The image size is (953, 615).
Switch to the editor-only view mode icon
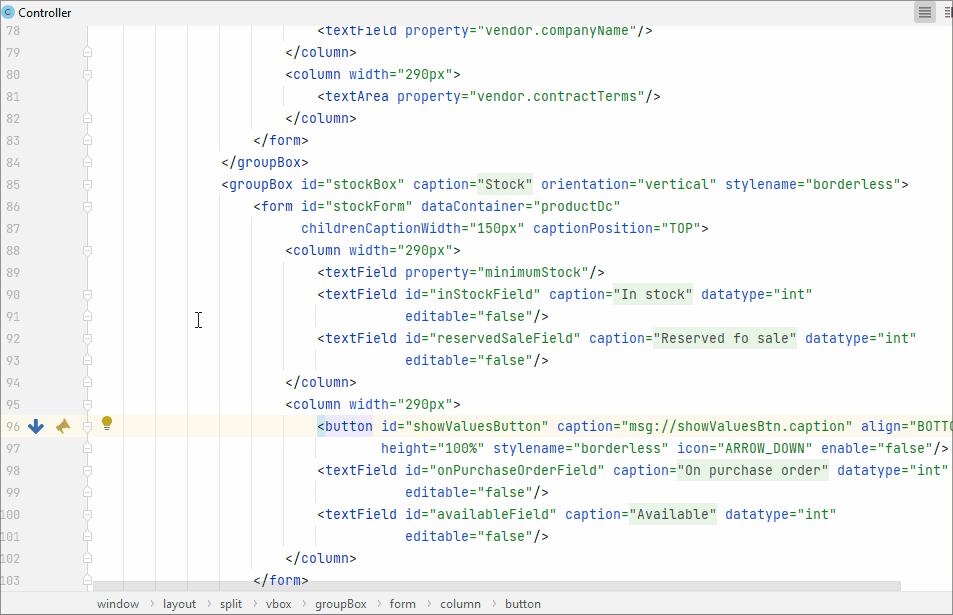tap(925, 12)
